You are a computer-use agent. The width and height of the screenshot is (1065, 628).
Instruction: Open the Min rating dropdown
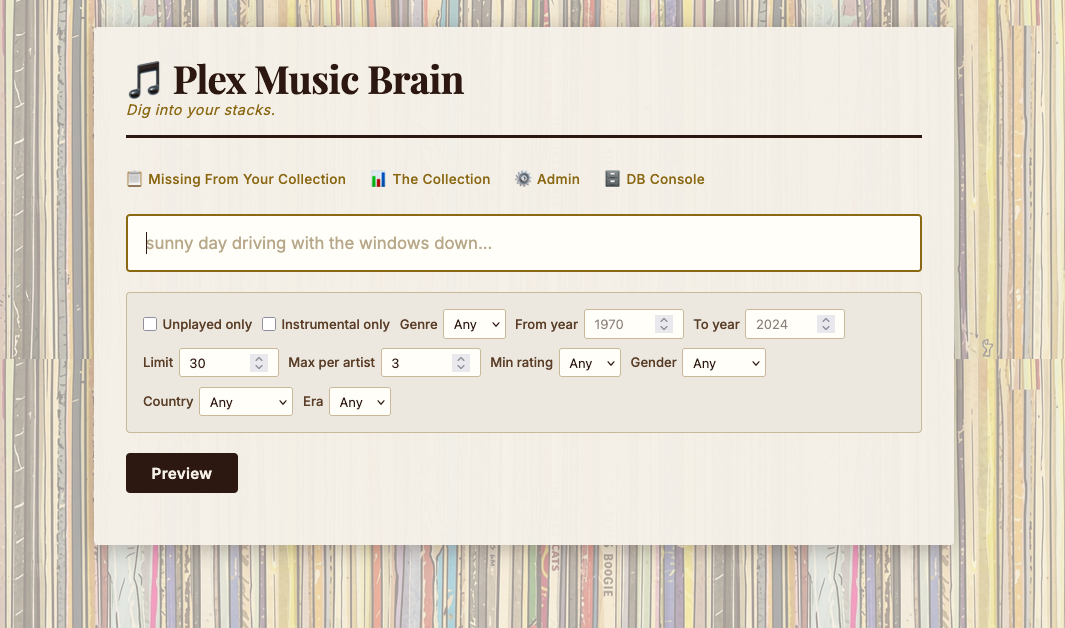point(590,363)
